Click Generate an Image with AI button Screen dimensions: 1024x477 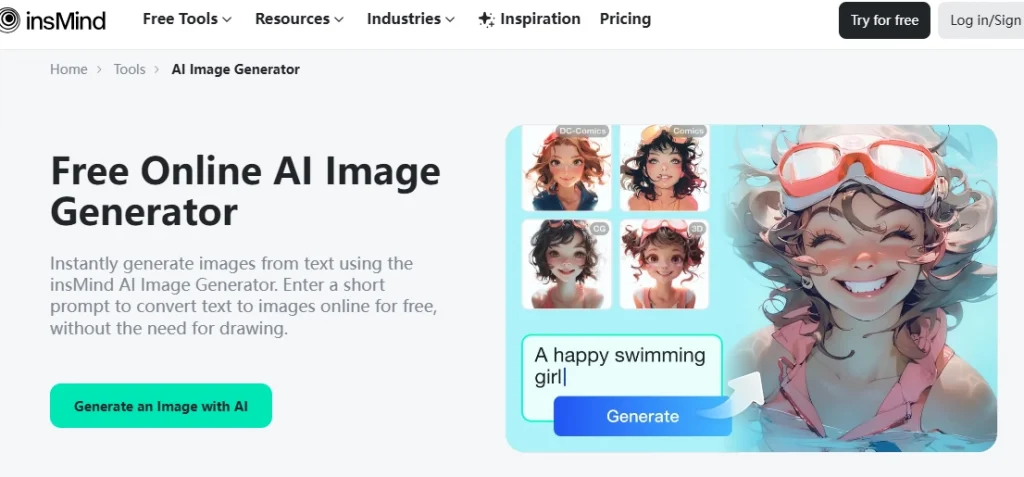click(x=161, y=406)
